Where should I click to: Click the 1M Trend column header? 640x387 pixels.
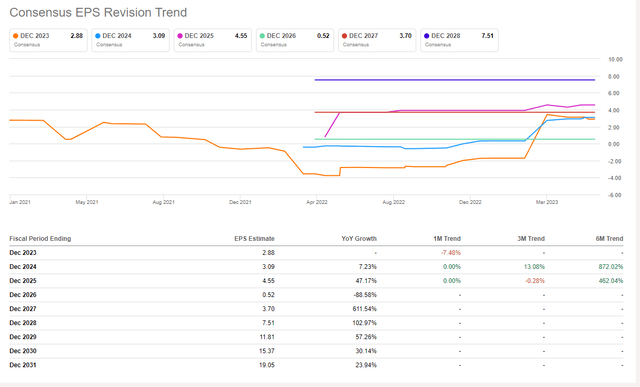tap(447, 238)
